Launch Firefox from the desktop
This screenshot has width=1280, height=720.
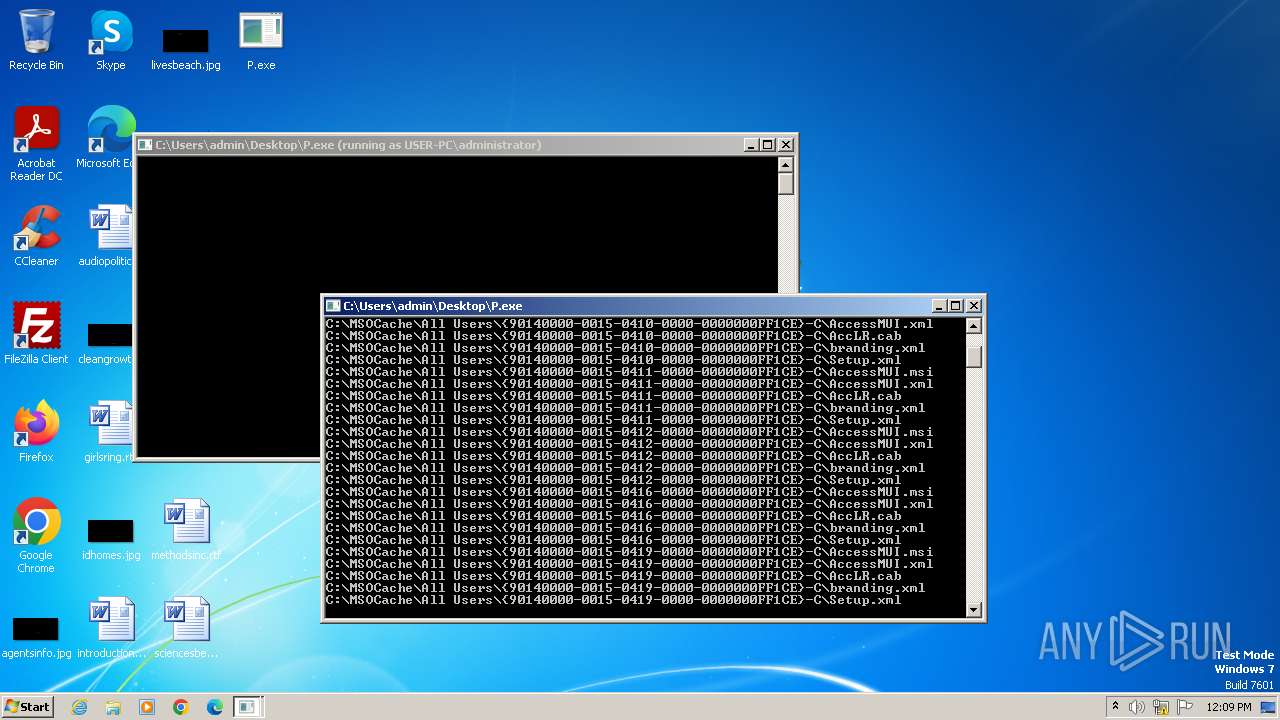pos(36,432)
